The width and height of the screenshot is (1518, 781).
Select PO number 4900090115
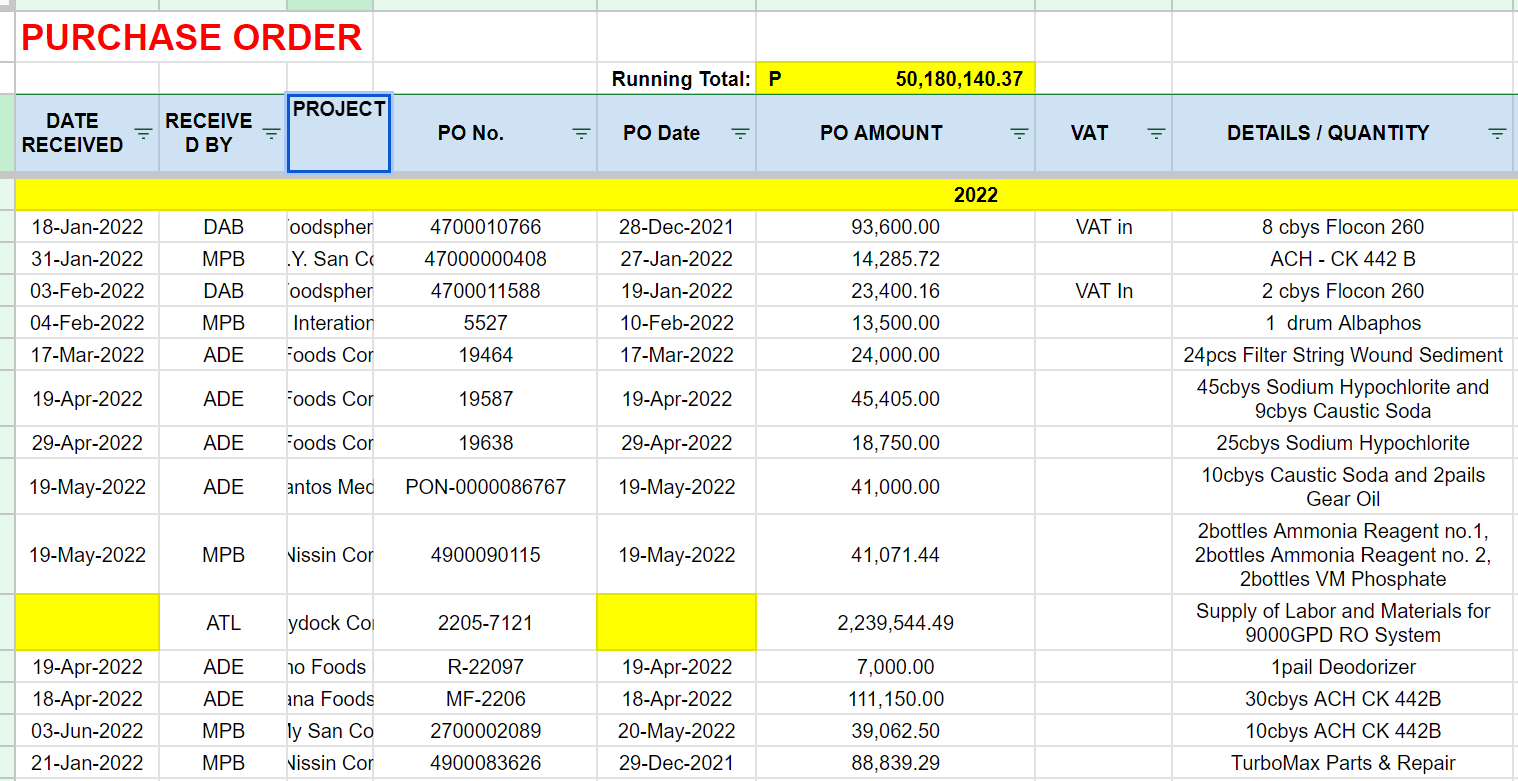[x=485, y=555]
